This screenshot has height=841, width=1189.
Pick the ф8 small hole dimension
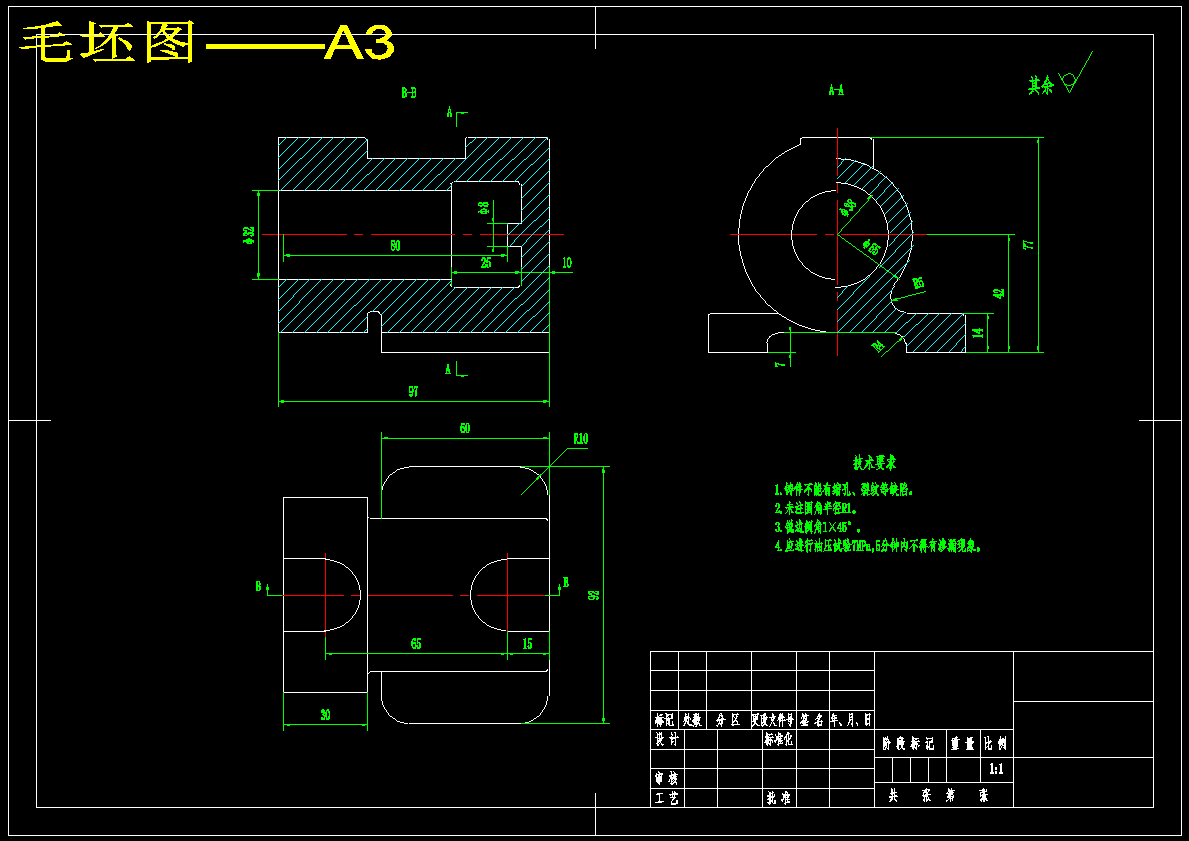[x=483, y=209]
